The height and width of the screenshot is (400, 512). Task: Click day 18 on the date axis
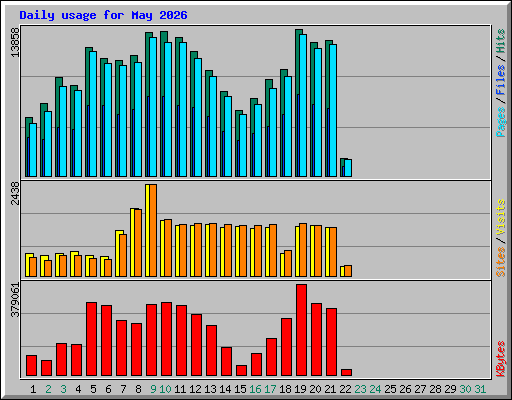tap(285, 389)
